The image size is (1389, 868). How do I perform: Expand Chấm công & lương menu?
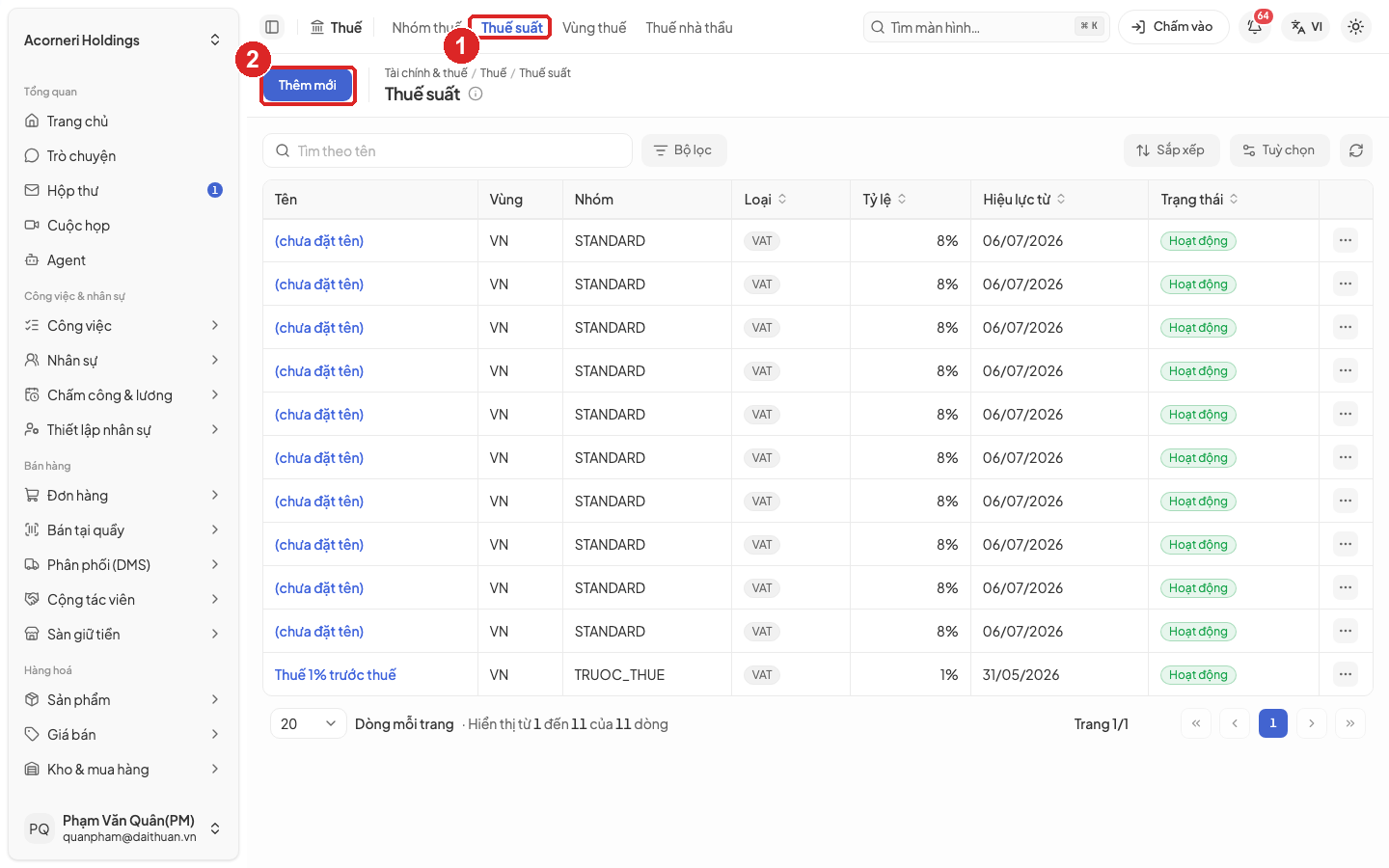pyautogui.click(x=123, y=395)
